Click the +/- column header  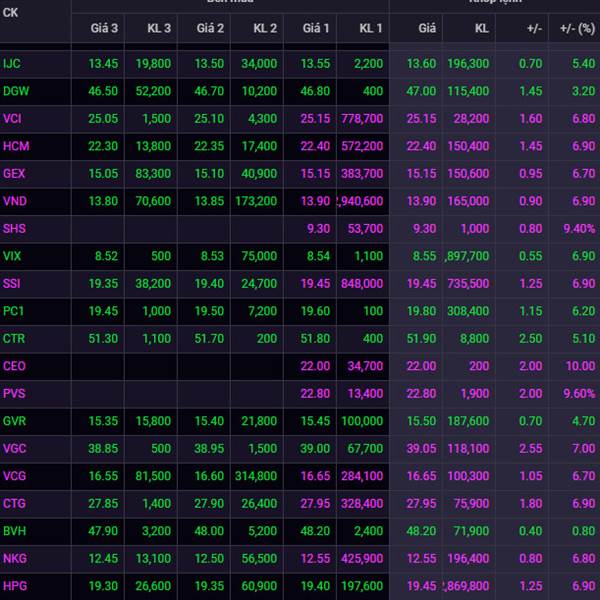click(x=535, y=28)
